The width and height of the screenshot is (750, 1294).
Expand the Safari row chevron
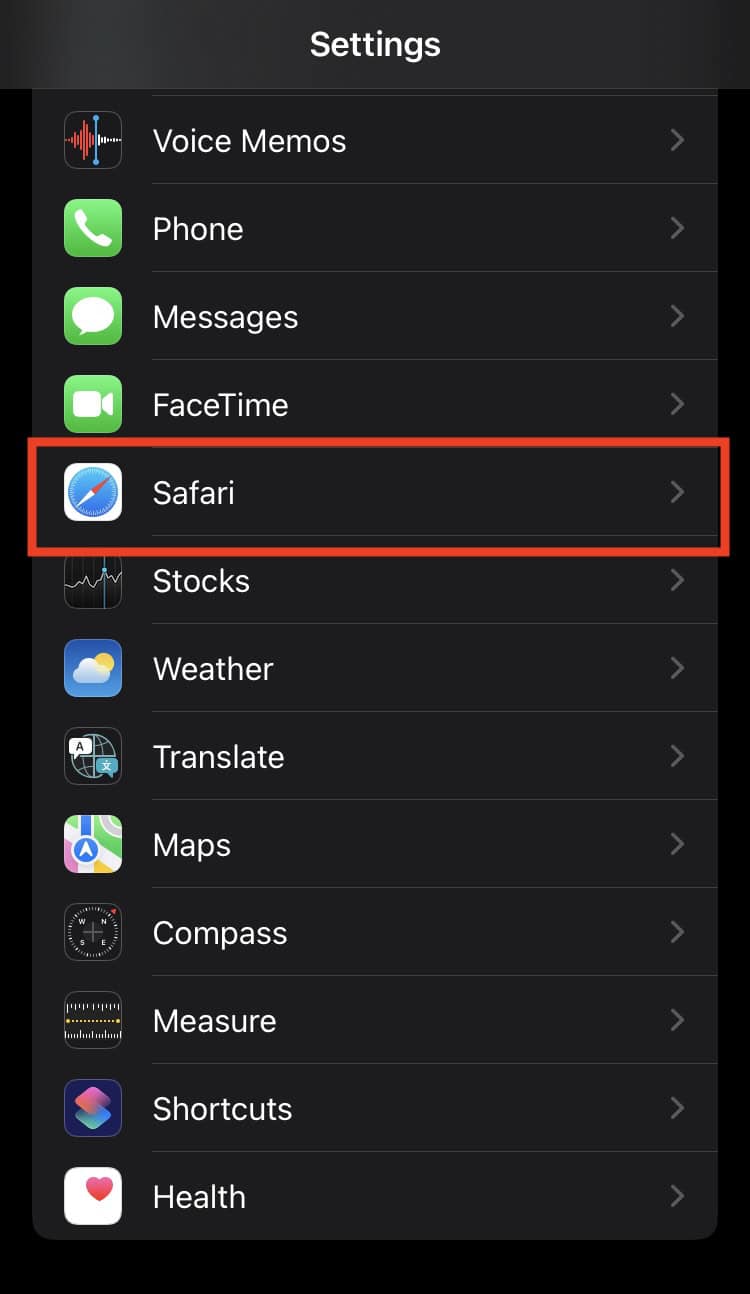click(678, 492)
